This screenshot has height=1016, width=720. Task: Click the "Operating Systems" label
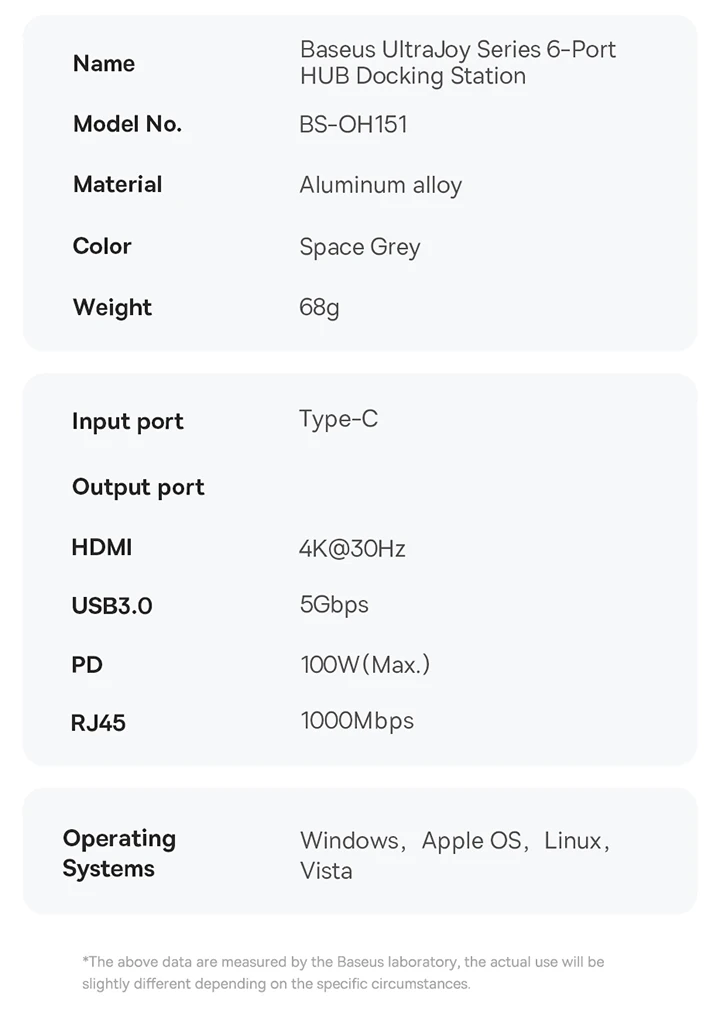(119, 853)
